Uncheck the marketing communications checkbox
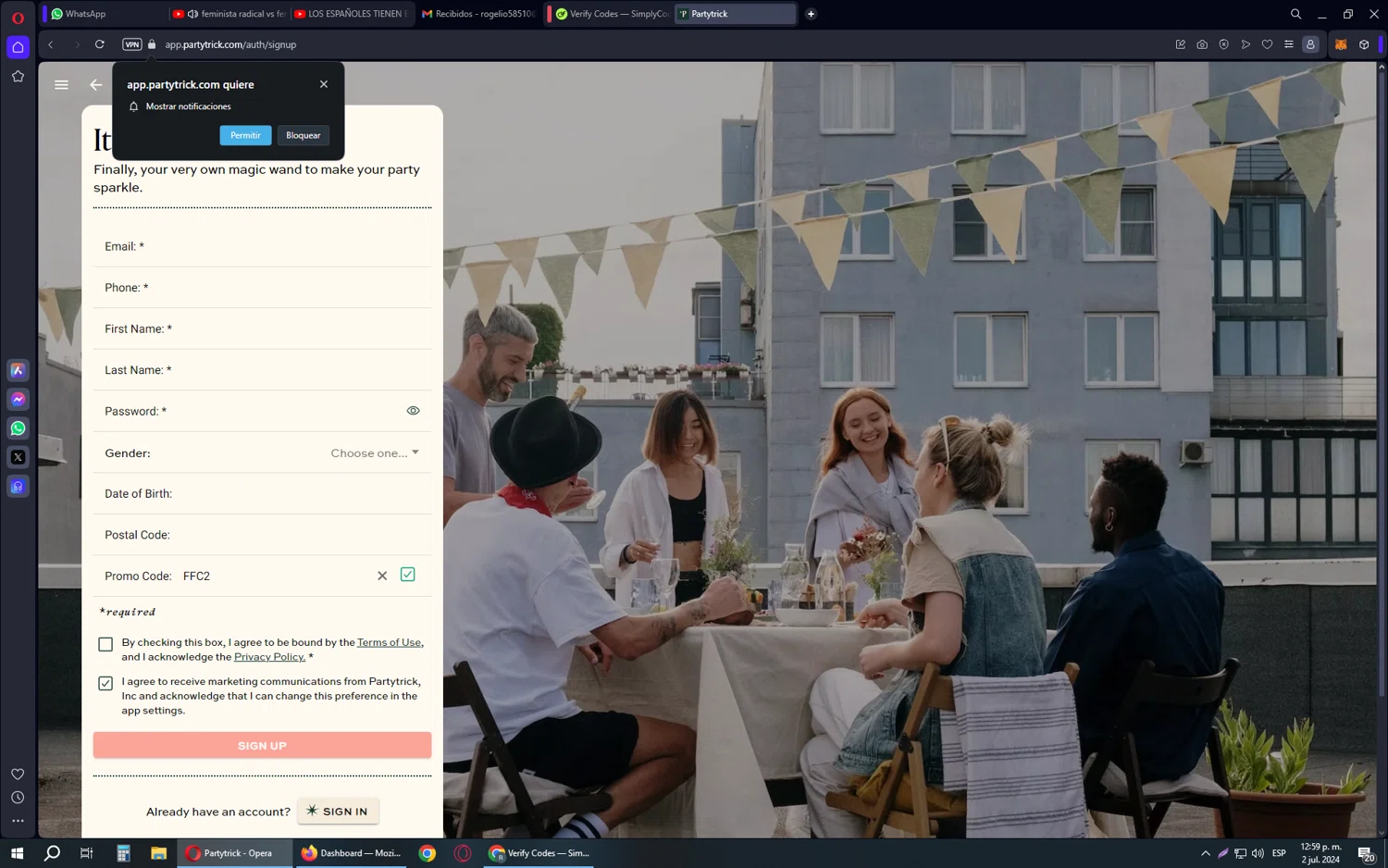Viewport: 1388px width, 868px height. coord(105,683)
